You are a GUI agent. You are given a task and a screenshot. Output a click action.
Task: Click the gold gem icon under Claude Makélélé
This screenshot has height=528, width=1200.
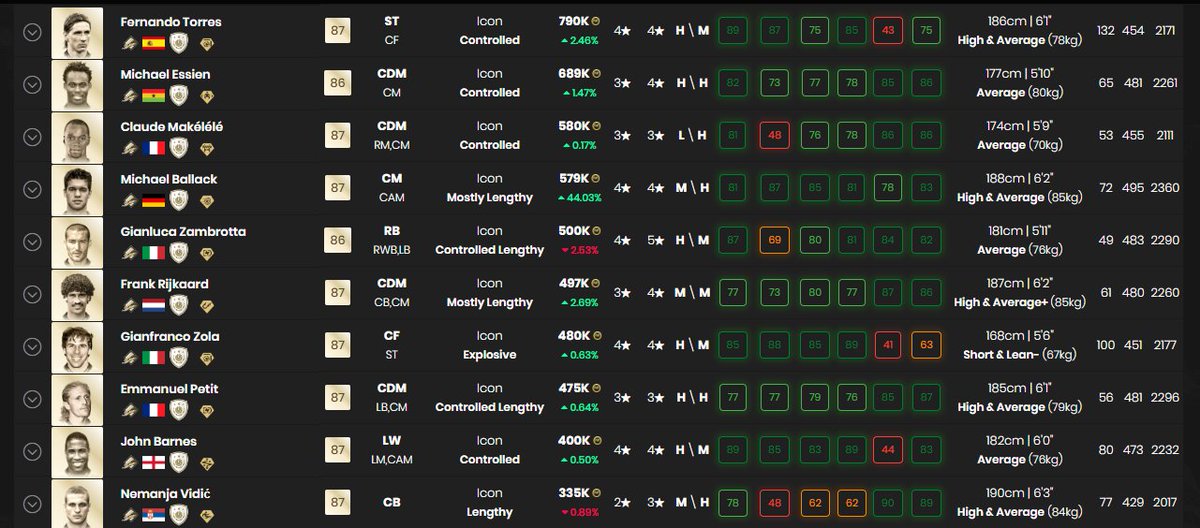208,148
